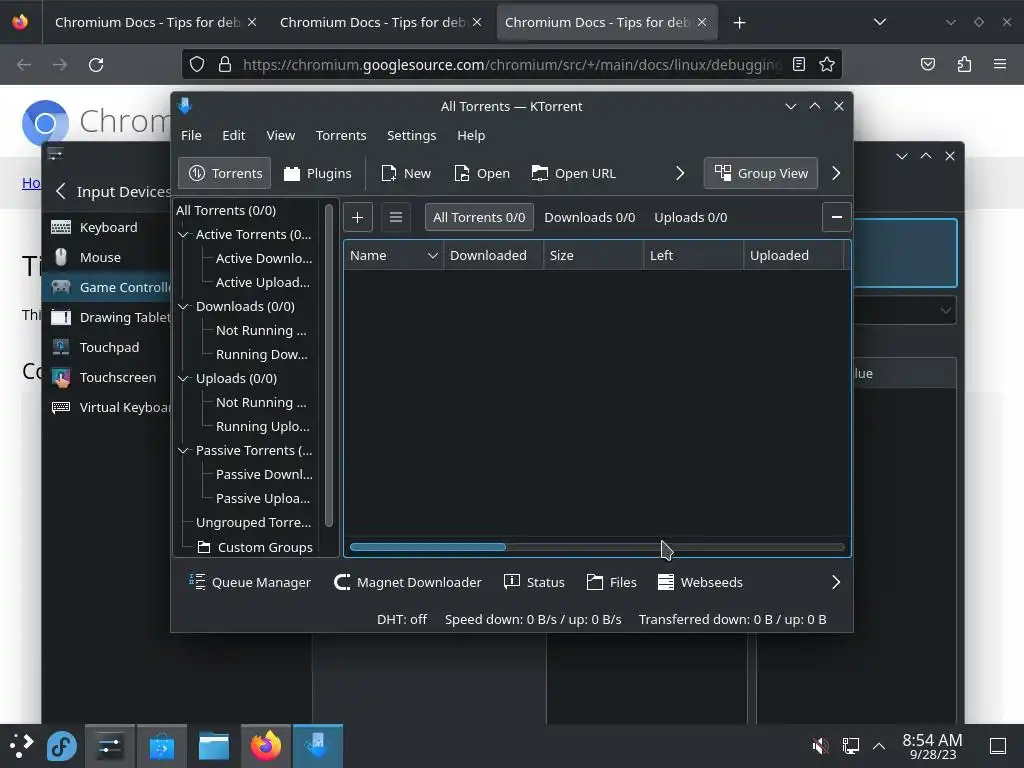This screenshot has height=768, width=1024.
Task: Select the Torrents activity button in KTorrent
Action: tap(225, 173)
